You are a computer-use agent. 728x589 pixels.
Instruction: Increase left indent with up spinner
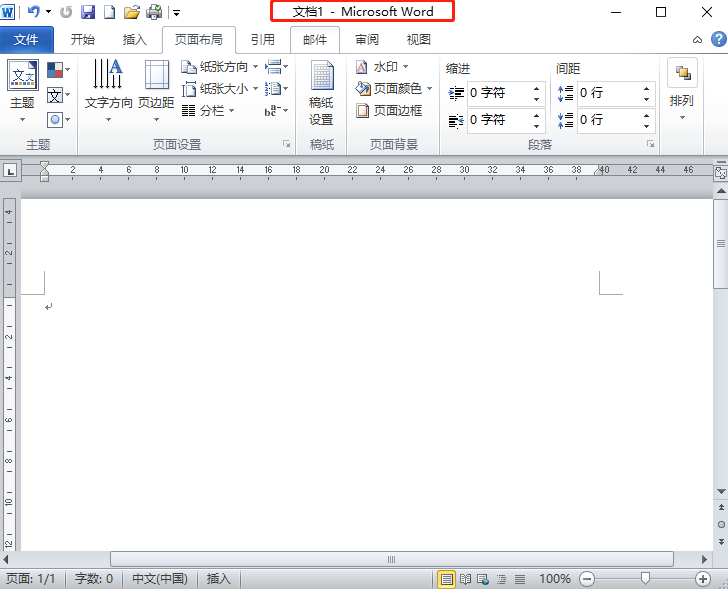tap(536, 88)
